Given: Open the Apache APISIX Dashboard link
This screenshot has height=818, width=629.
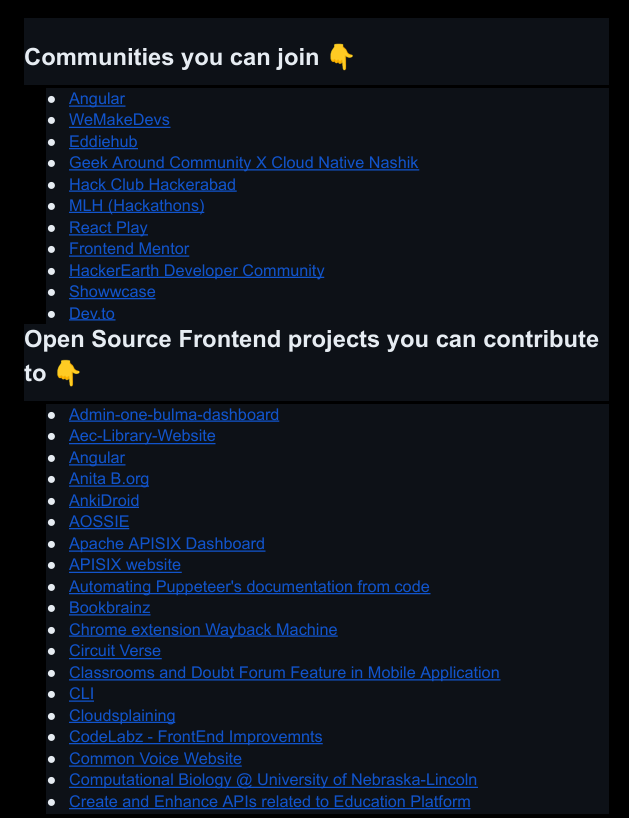Looking at the screenshot, I should [166, 544].
